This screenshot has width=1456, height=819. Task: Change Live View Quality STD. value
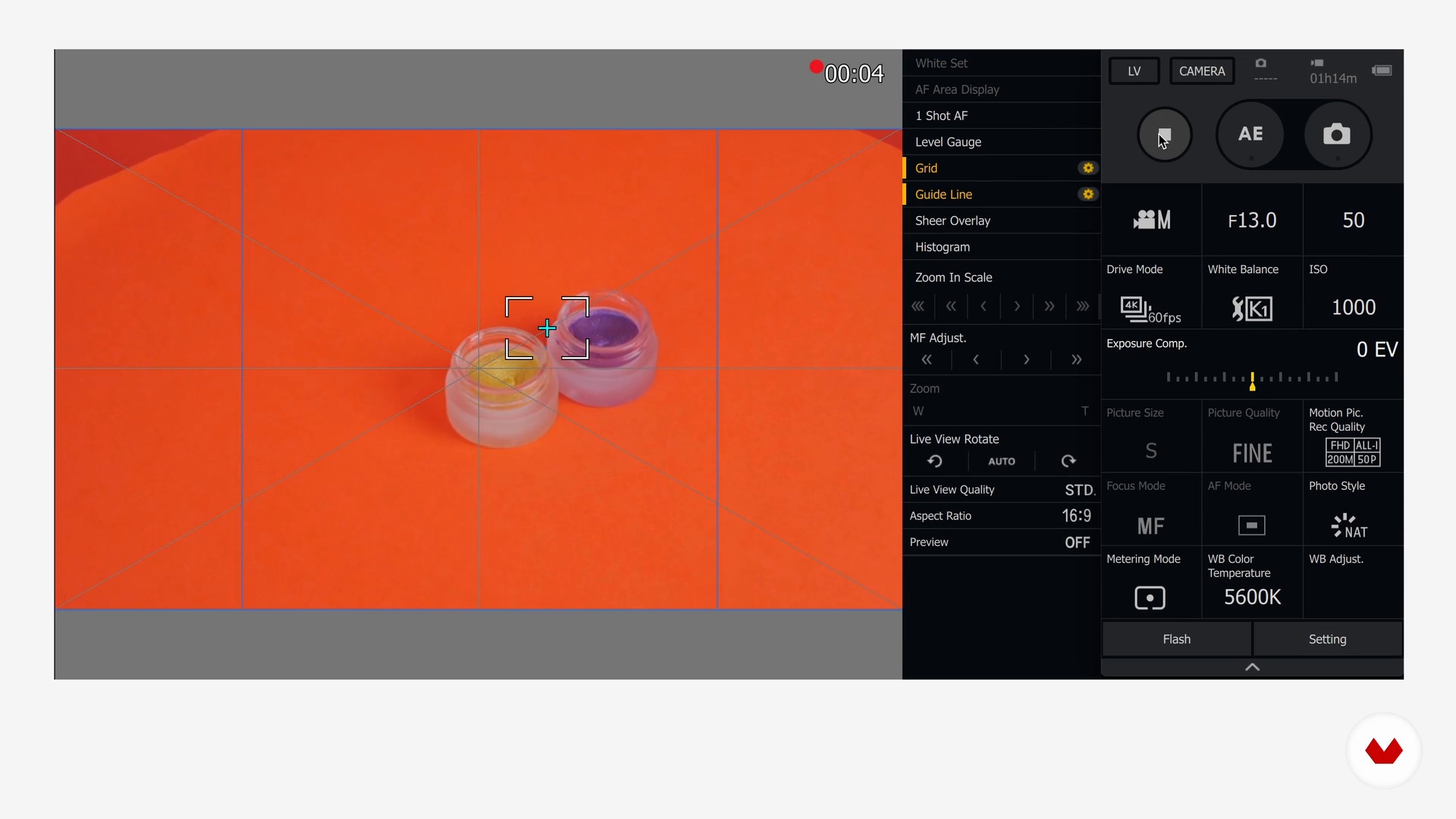pos(1079,490)
